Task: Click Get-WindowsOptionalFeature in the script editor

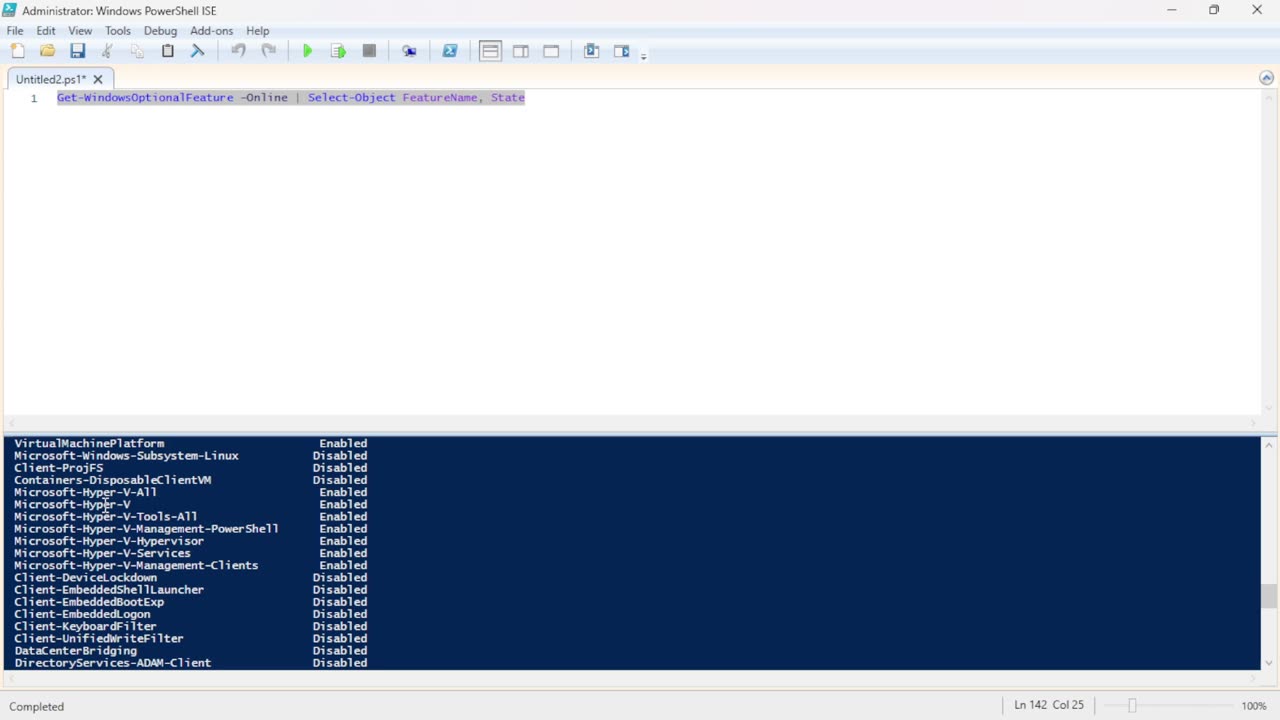Action: click(145, 97)
